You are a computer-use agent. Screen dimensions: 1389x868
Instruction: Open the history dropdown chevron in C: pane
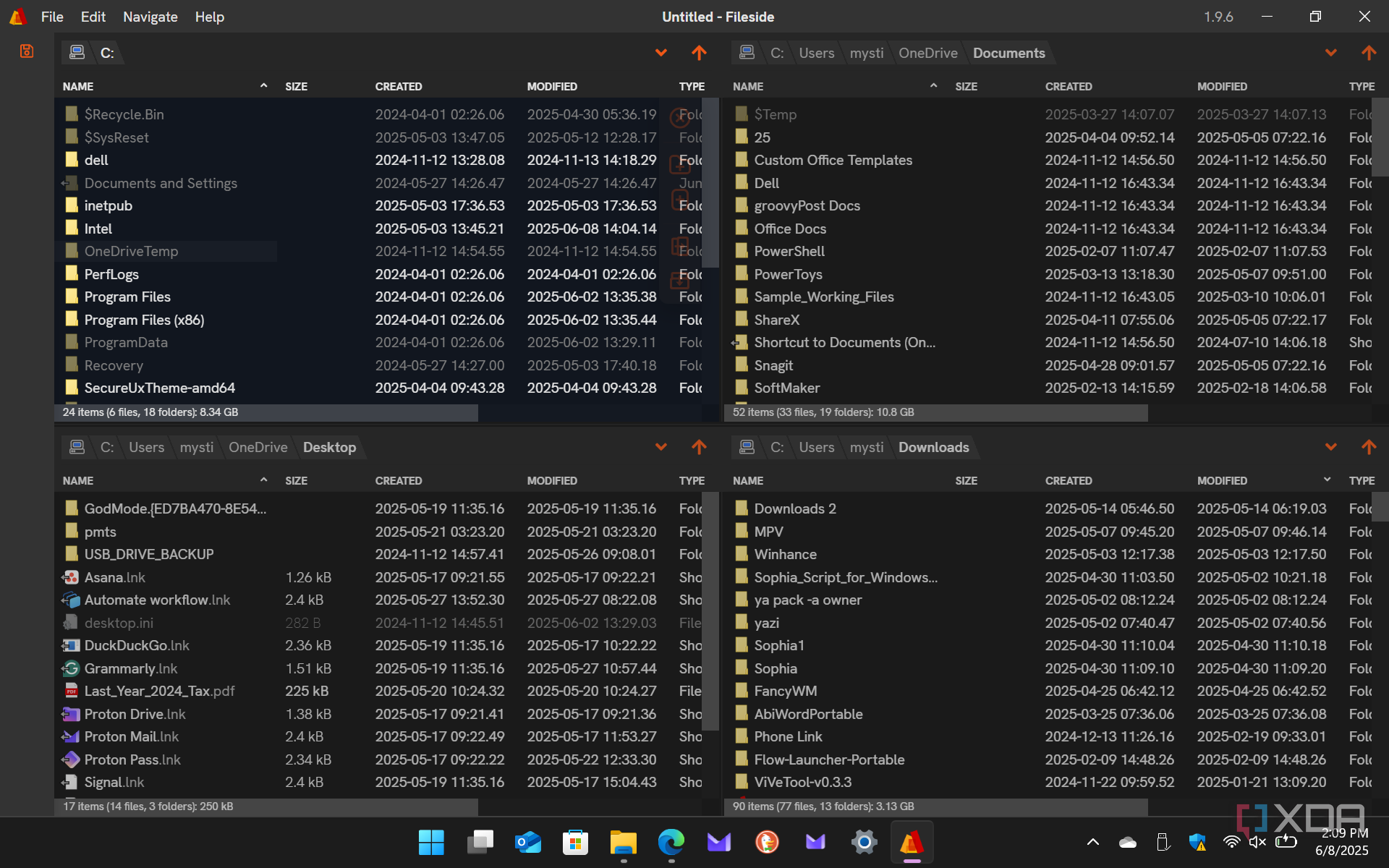[660, 53]
